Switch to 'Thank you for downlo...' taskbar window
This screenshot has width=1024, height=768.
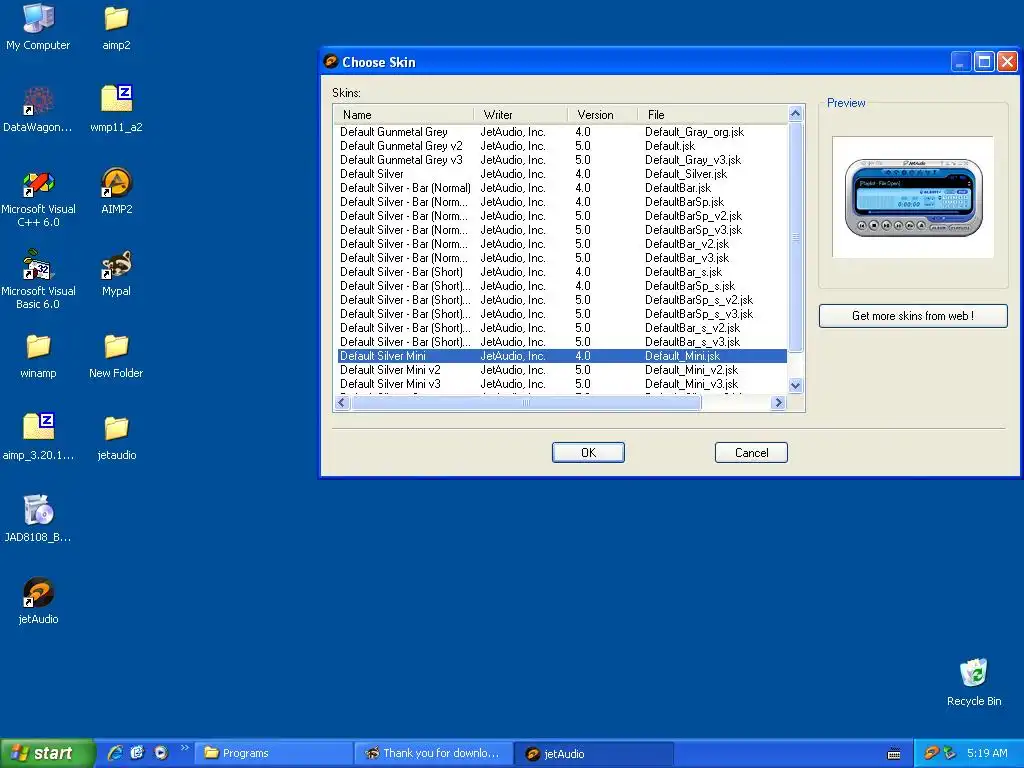pyautogui.click(x=434, y=753)
